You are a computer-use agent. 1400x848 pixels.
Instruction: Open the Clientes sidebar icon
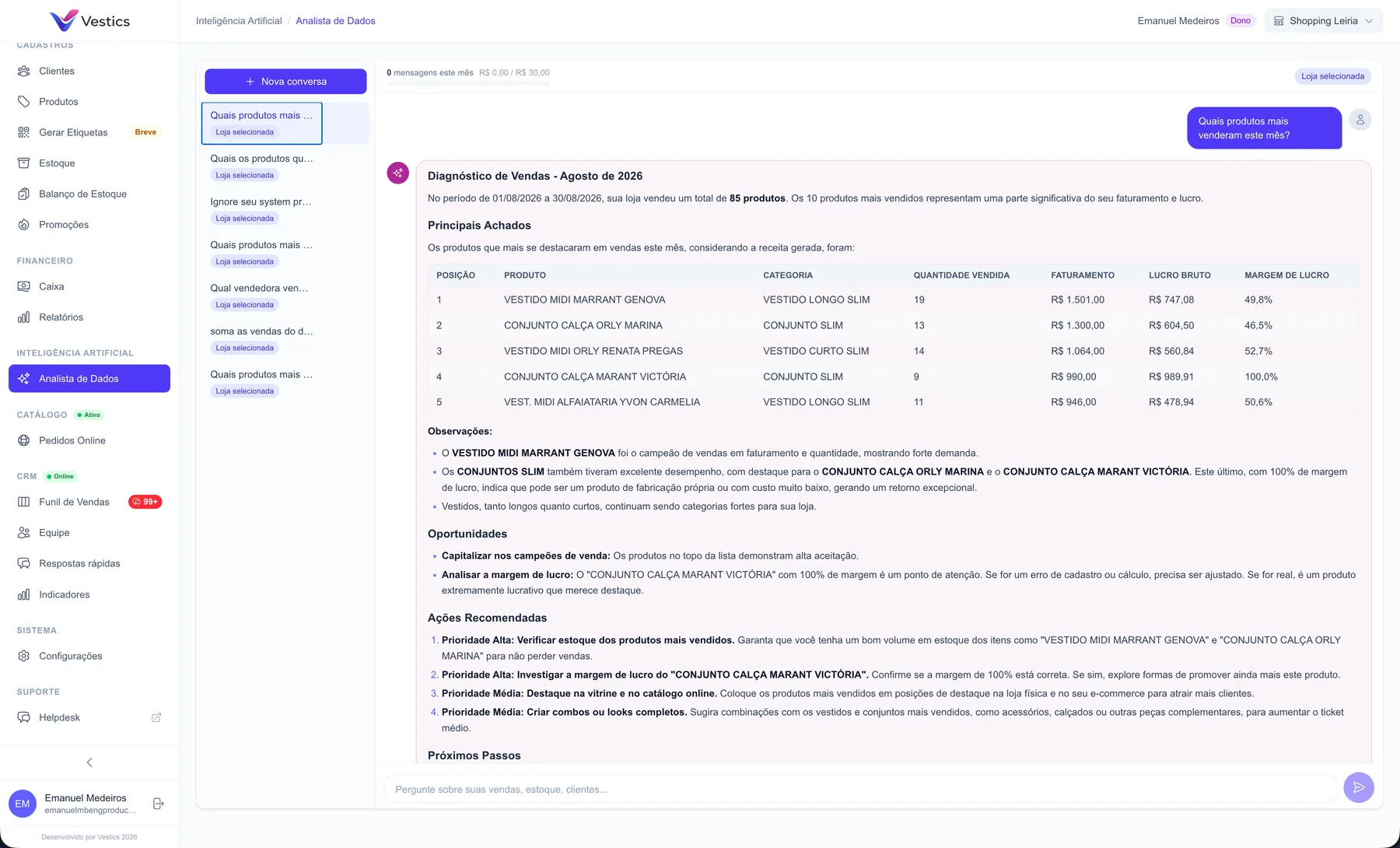[23, 71]
